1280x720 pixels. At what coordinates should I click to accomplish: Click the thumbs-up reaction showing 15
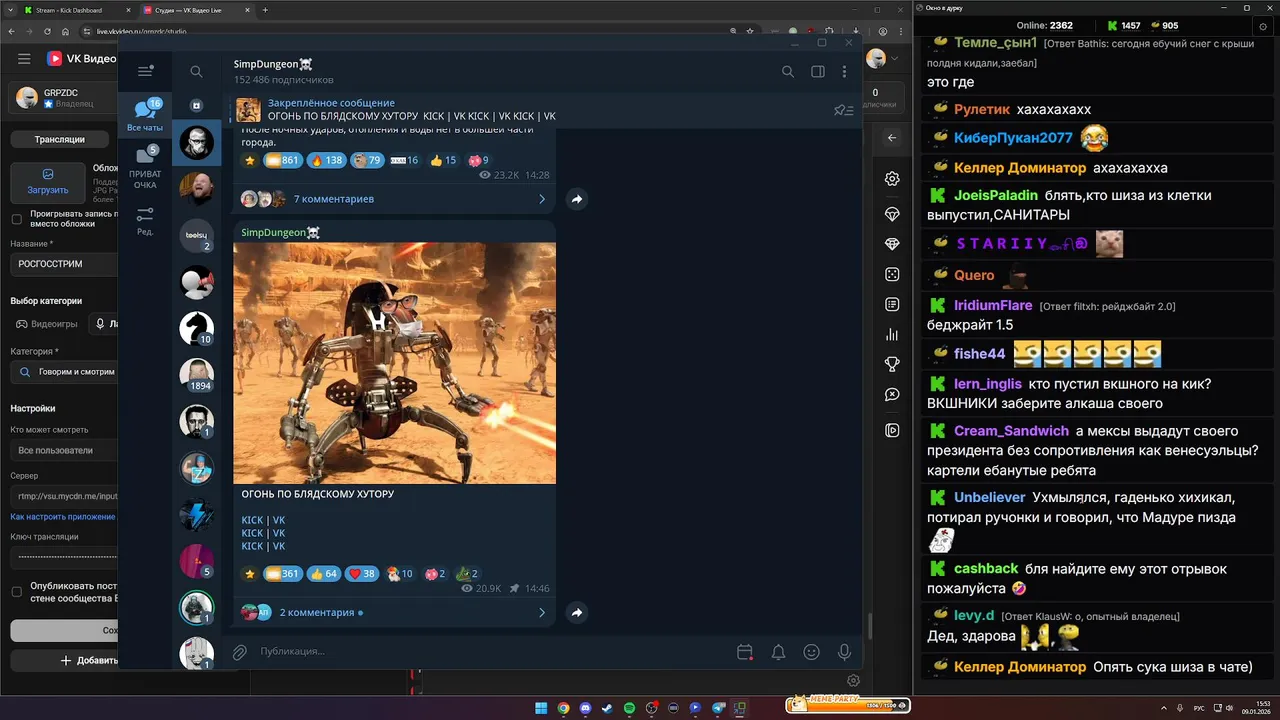tap(442, 160)
